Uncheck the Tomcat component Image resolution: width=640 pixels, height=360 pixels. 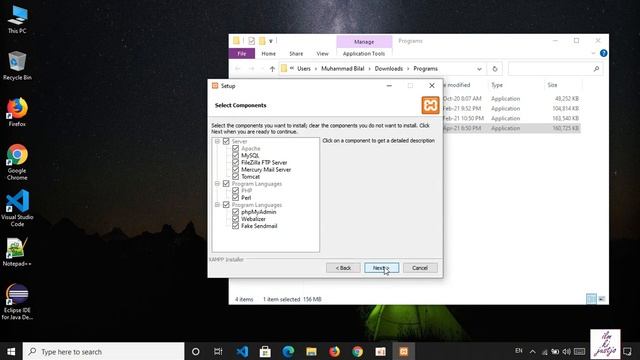click(x=236, y=176)
